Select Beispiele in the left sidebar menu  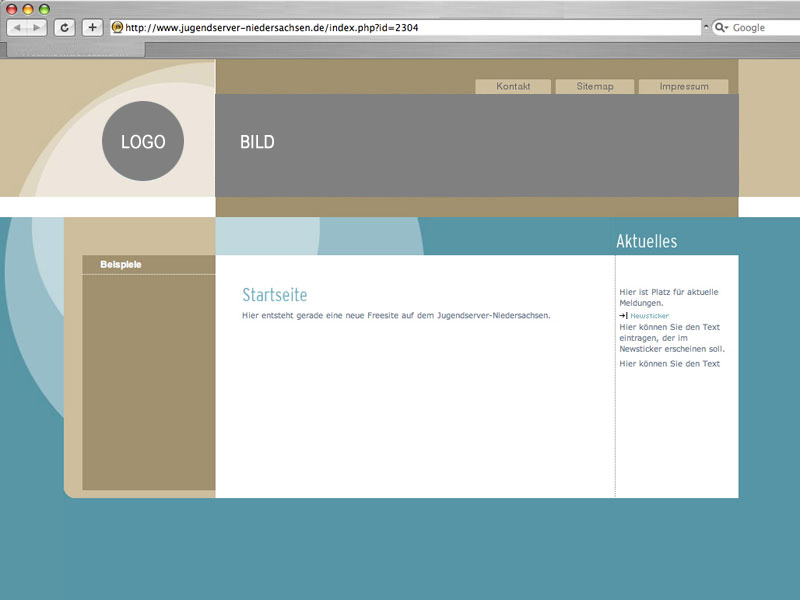coord(121,265)
